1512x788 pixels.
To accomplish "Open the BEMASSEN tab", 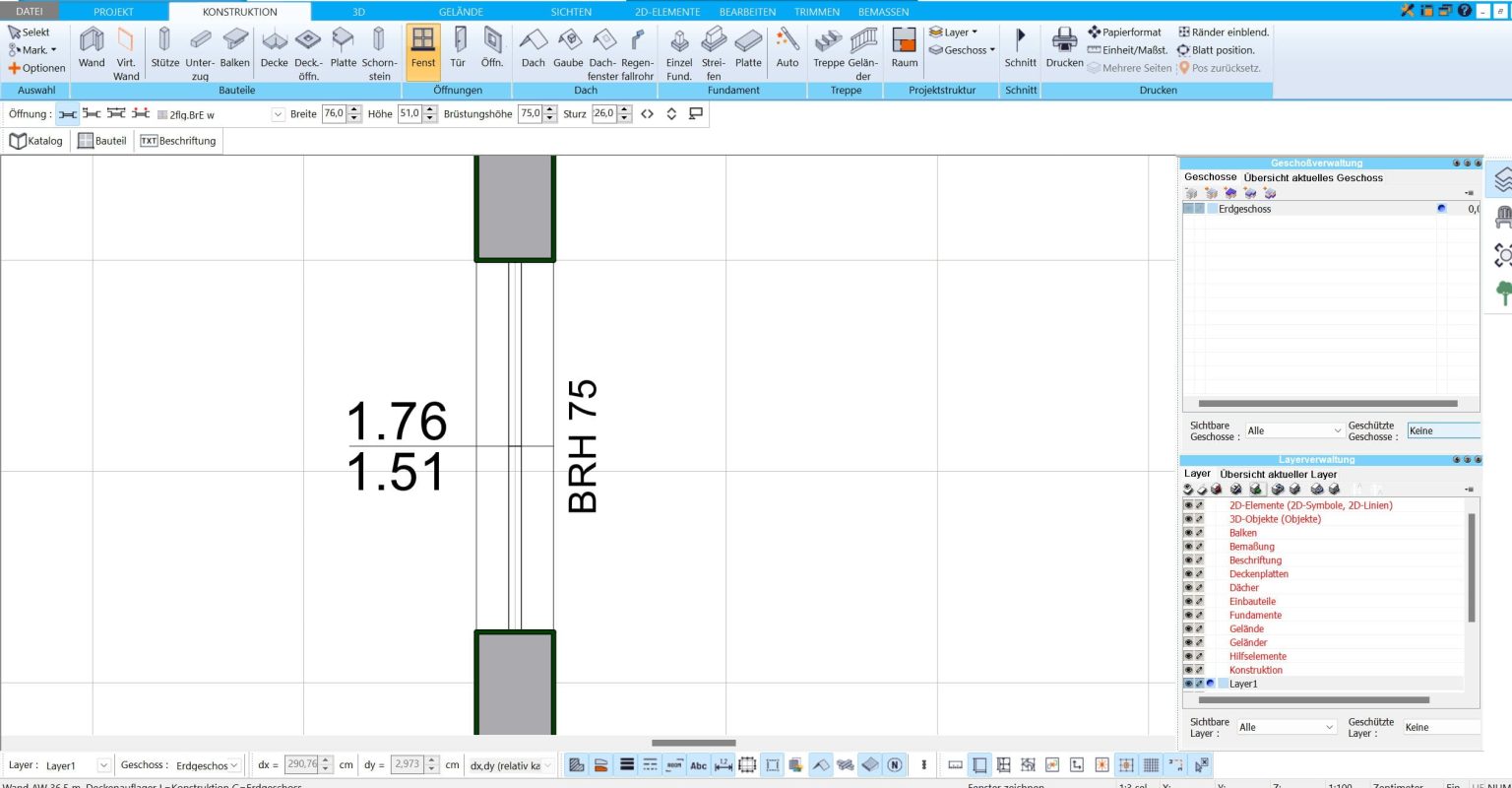I will 884,12.
